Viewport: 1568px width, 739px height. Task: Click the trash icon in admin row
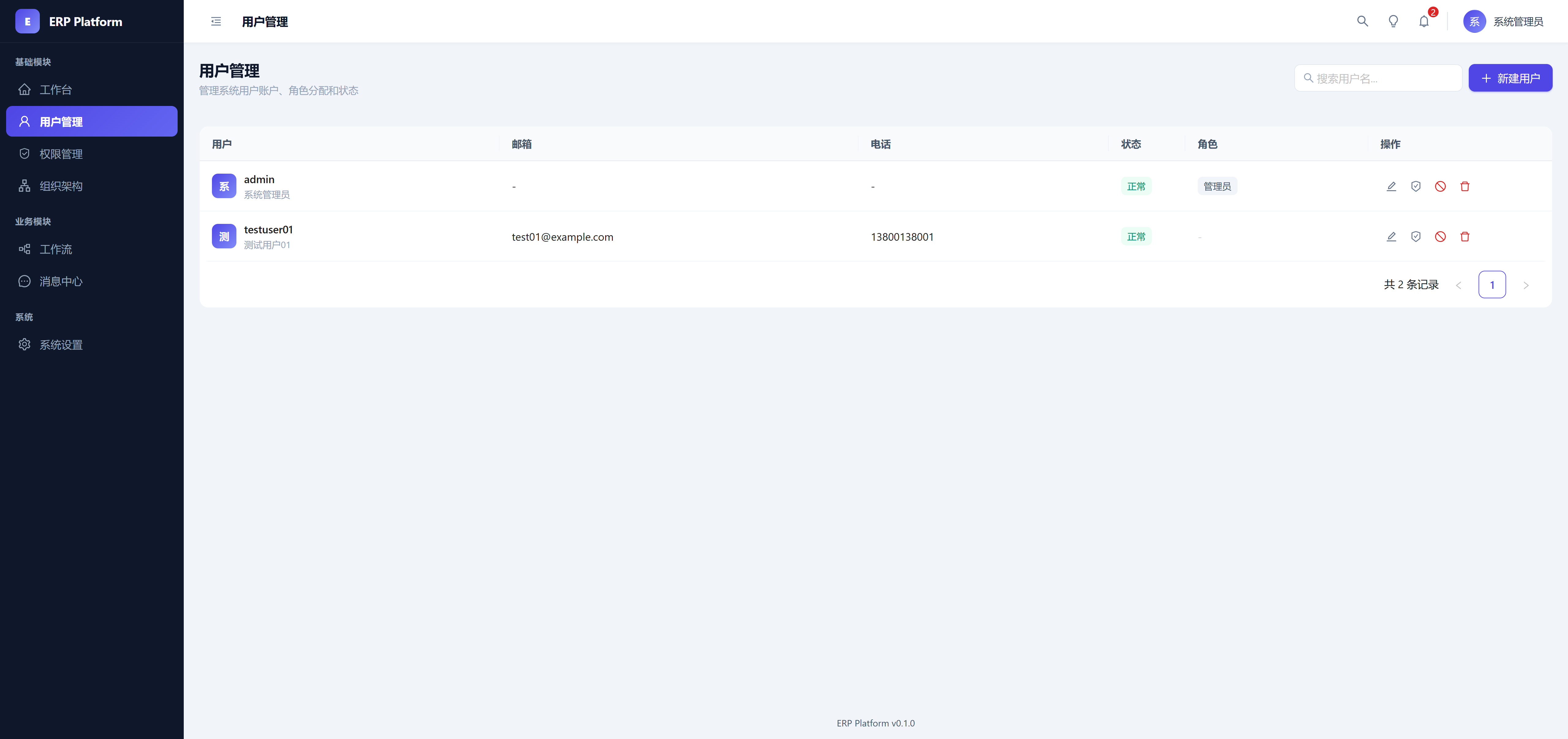(1464, 186)
